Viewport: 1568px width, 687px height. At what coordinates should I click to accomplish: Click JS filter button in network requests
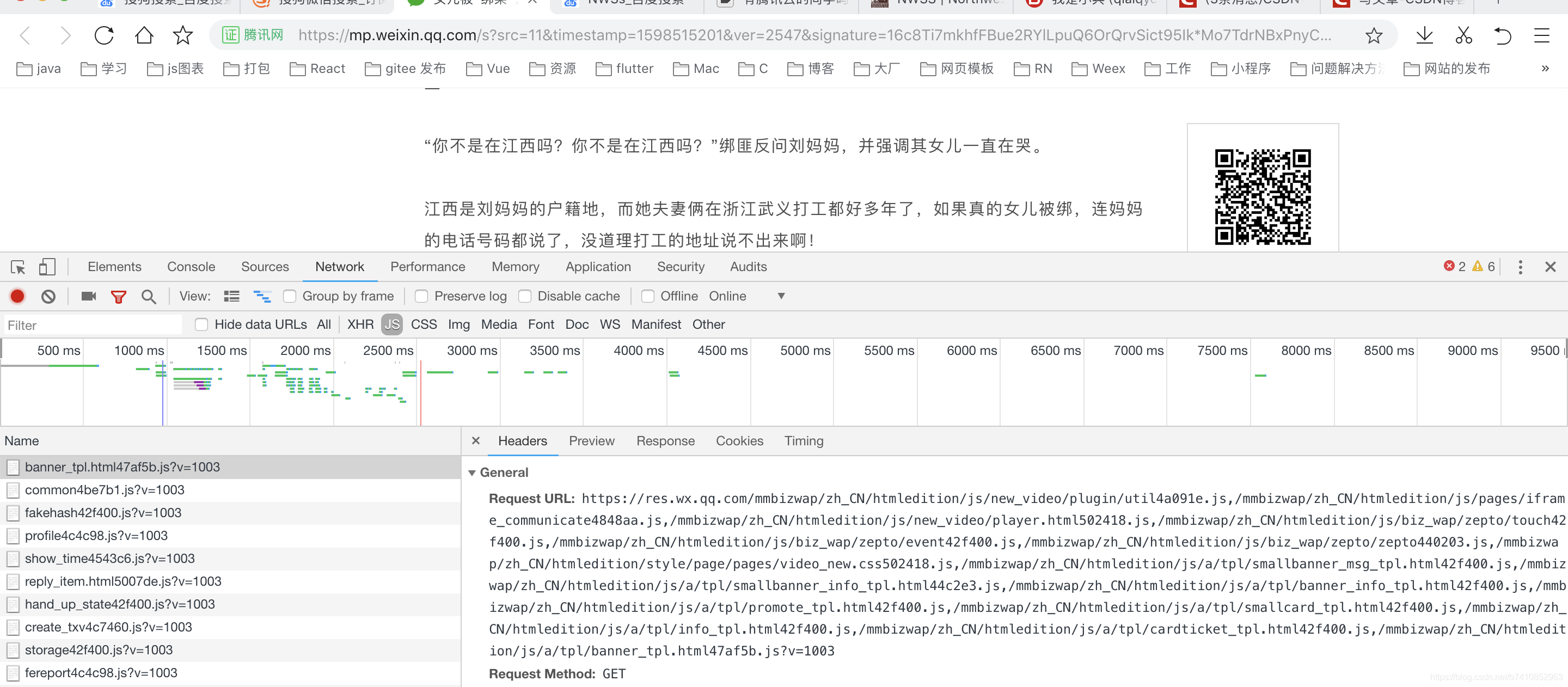tap(392, 324)
